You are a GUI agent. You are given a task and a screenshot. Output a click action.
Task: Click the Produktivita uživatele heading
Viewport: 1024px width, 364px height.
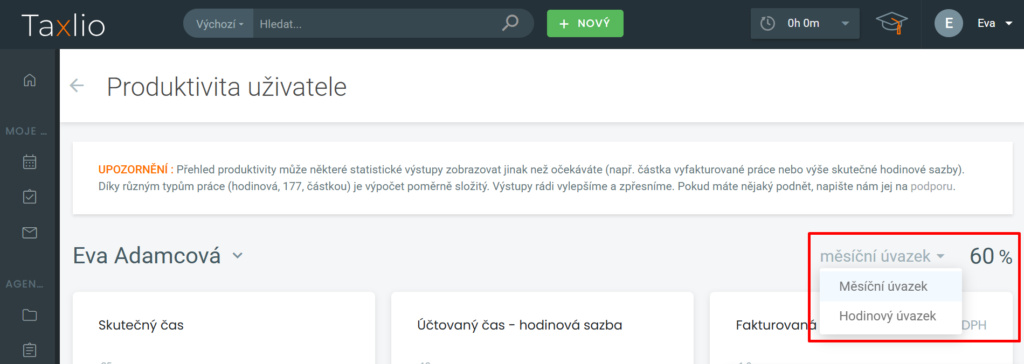(227, 86)
